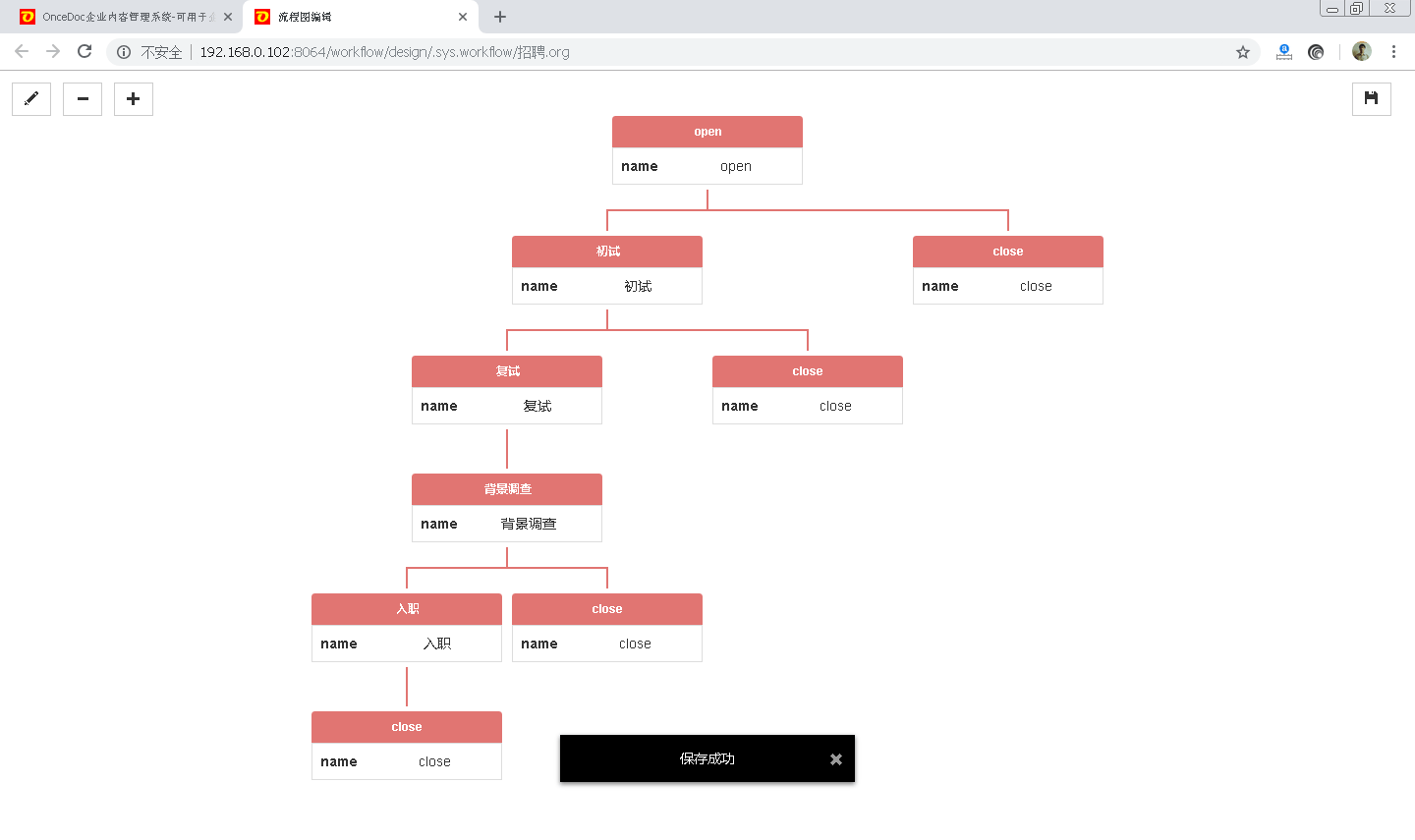Select the 复试 node header
The image size is (1415, 840).
(507, 371)
